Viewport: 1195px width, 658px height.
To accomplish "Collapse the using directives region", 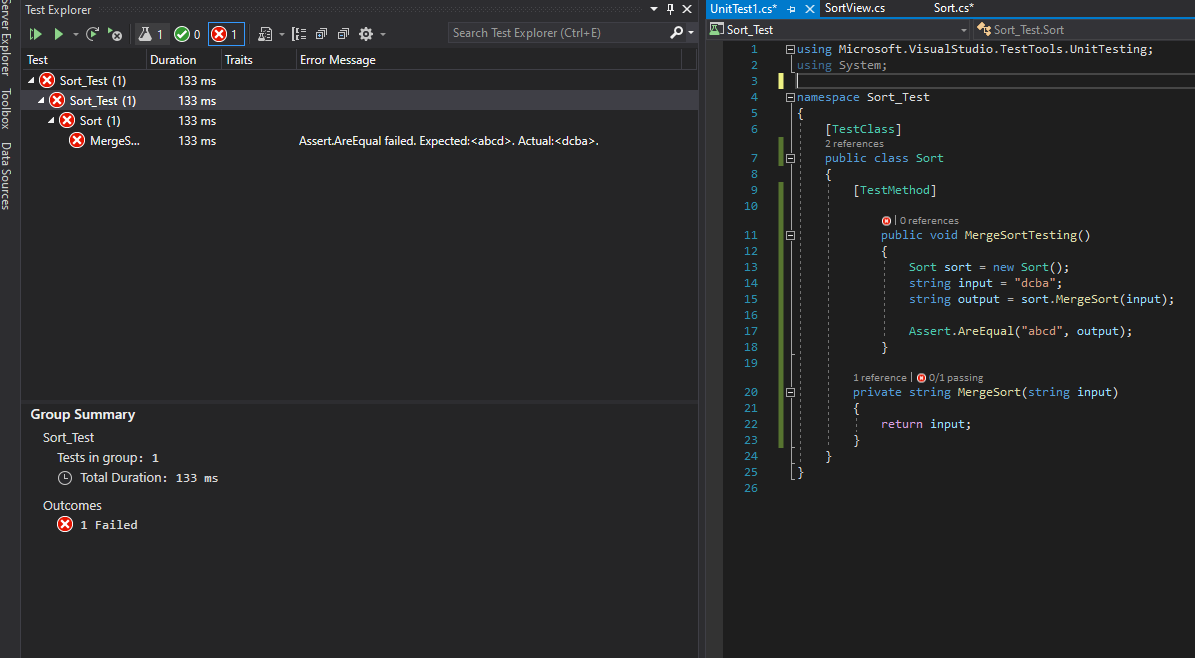I will [x=790, y=50].
